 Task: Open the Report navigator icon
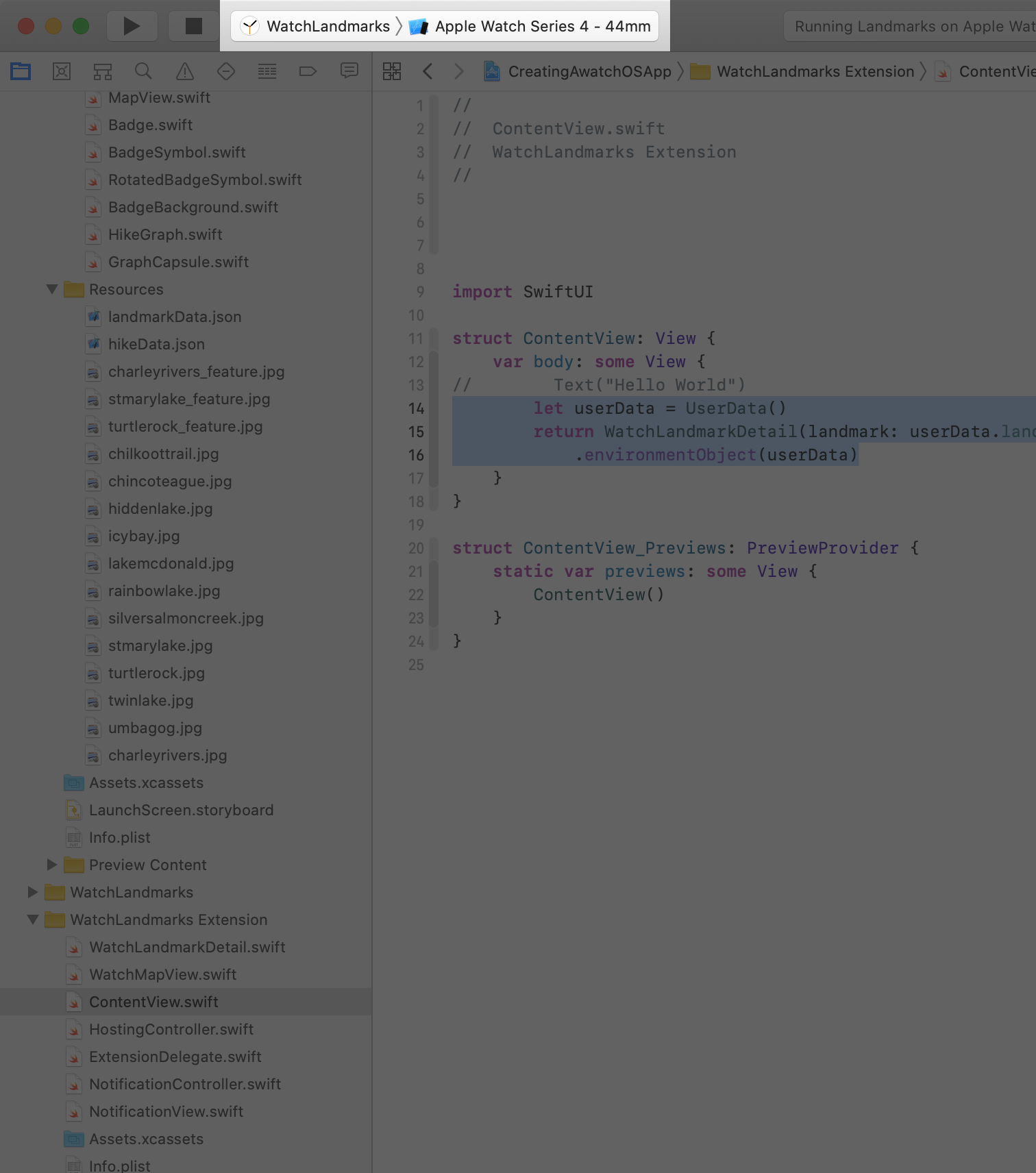(349, 71)
